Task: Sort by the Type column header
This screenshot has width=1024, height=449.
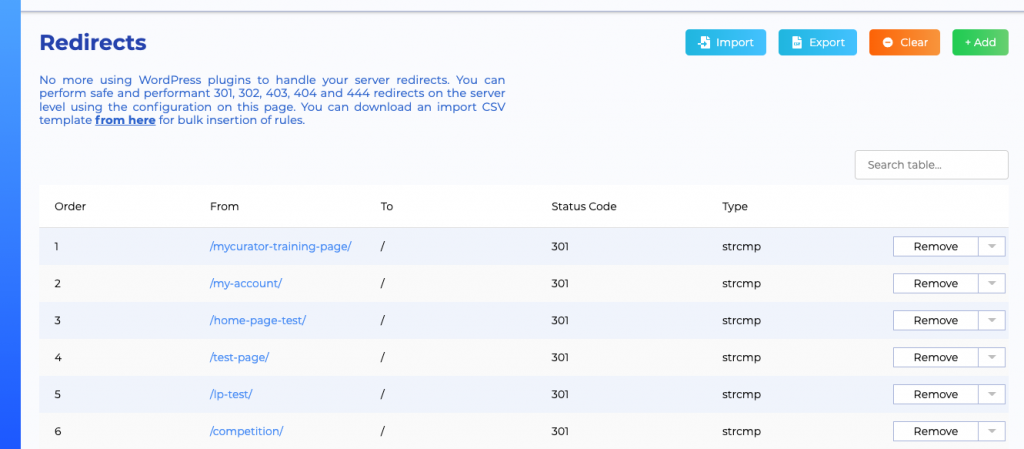Action: click(x=735, y=207)
